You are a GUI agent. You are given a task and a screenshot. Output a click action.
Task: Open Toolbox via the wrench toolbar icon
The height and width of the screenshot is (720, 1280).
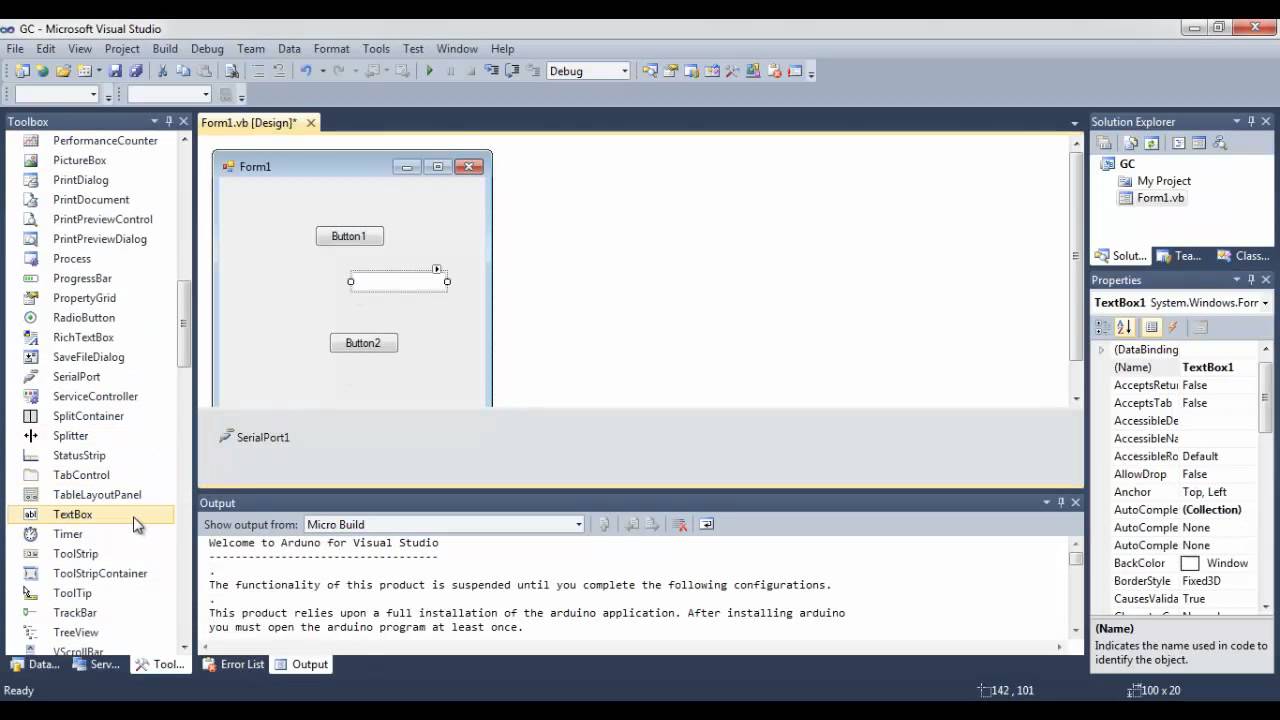point(733,71)
